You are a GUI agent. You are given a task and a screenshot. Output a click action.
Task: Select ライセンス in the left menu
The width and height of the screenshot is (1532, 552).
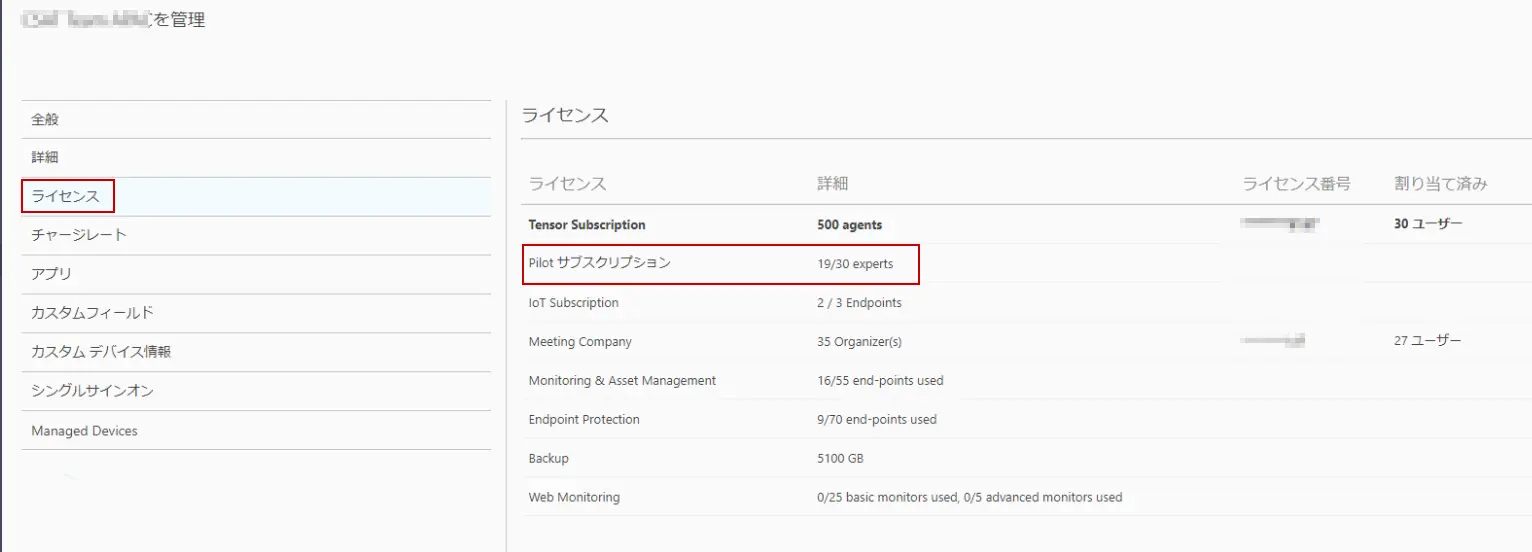256,197
